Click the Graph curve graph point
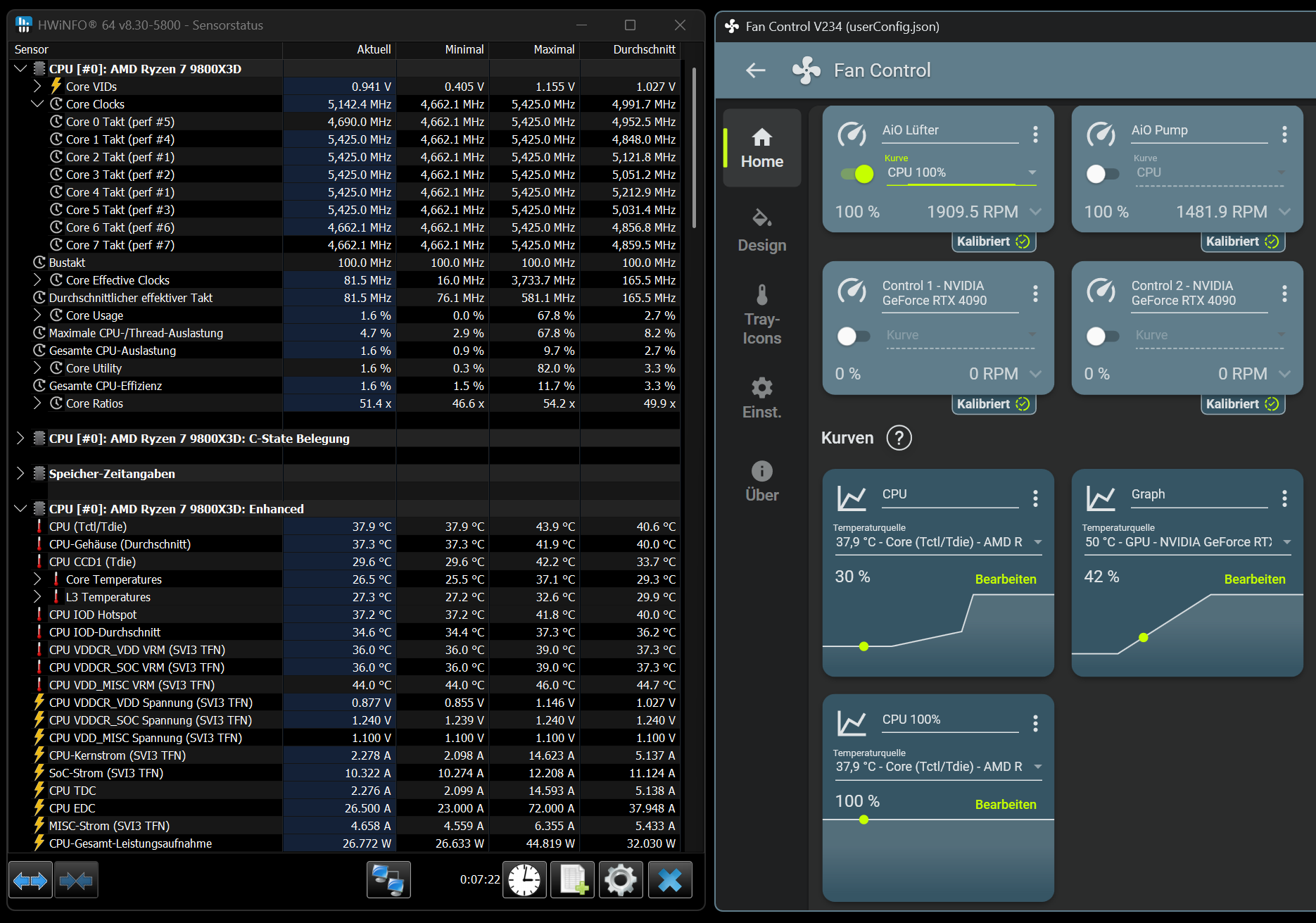1316x923 pixels. coord(1144,637)
